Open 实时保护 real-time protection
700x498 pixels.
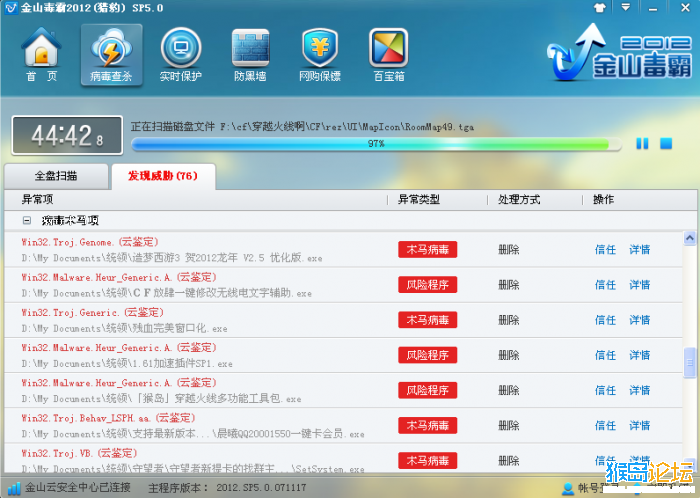[x=181, y=55]
